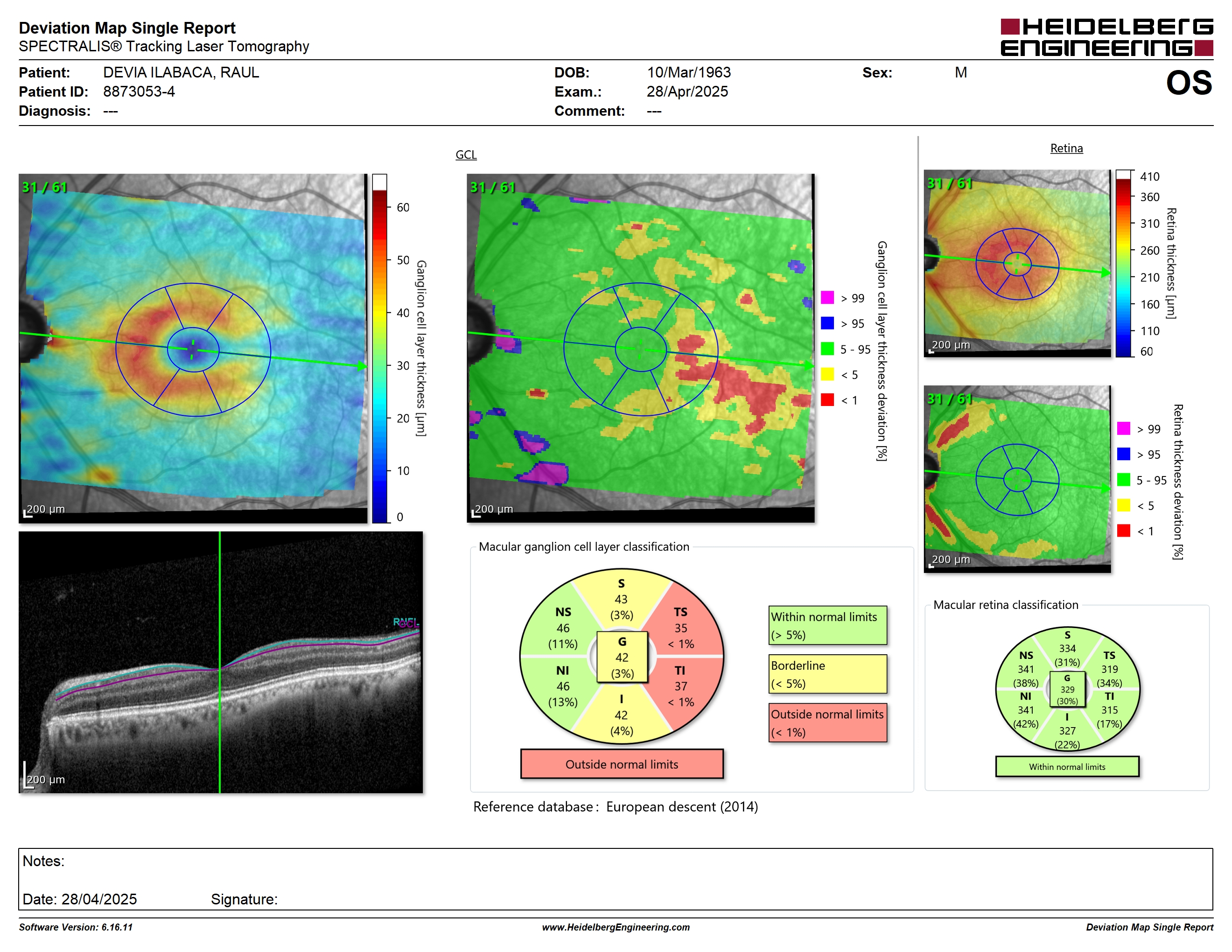Click the underlined GCL heading
This screenshot has width=1232, height=952.
click(466, 154)
